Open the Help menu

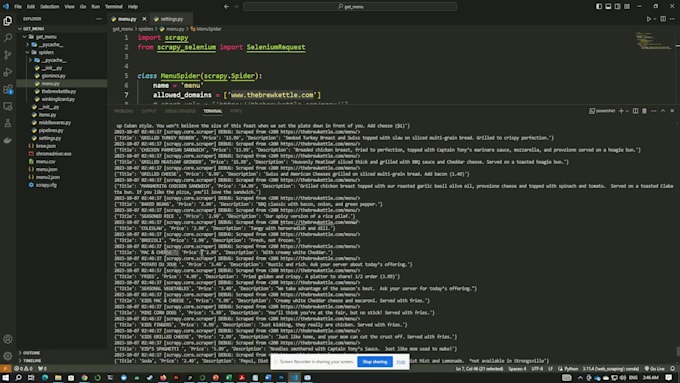tap(133, 7)
